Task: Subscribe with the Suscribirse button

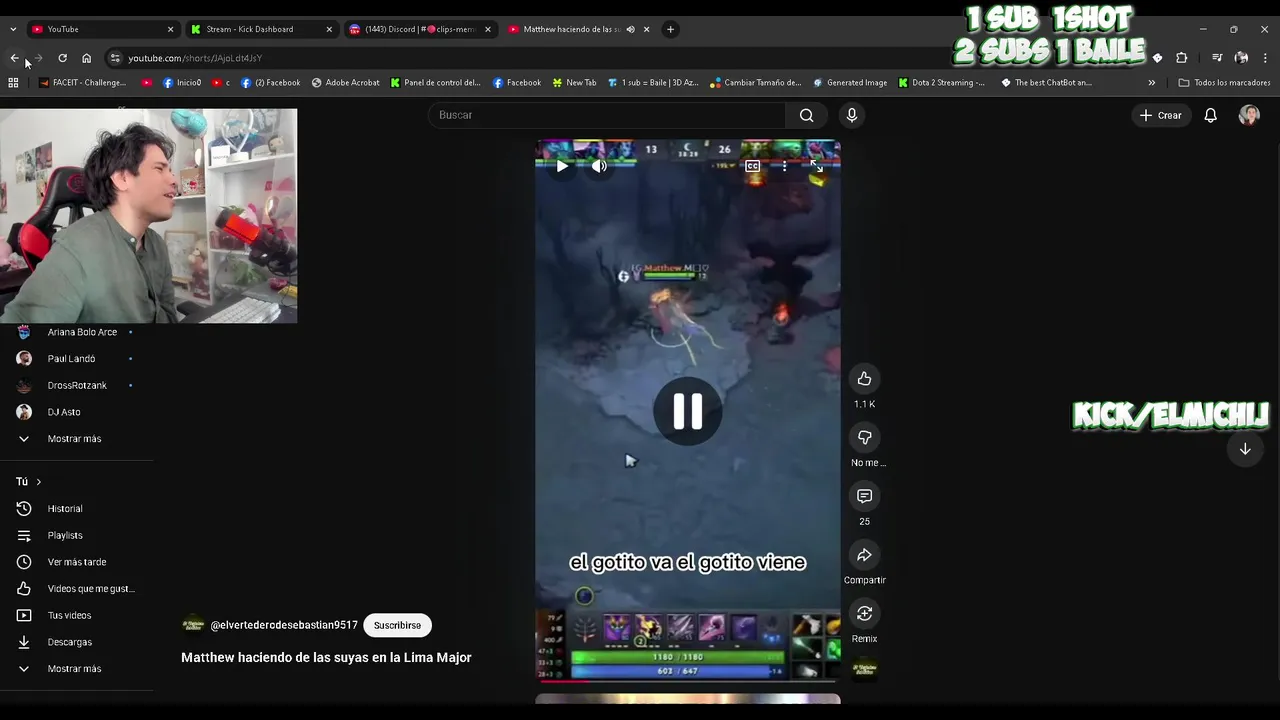Action: pyautogui.click(x=397, y=625)
